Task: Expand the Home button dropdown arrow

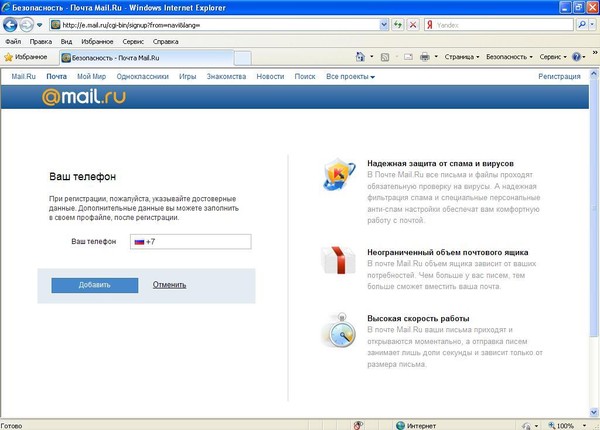Action: click(x=372, y=57)
